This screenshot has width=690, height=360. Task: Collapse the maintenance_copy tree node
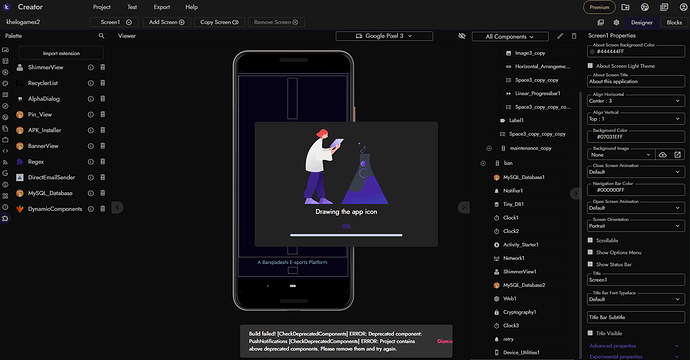489,148
